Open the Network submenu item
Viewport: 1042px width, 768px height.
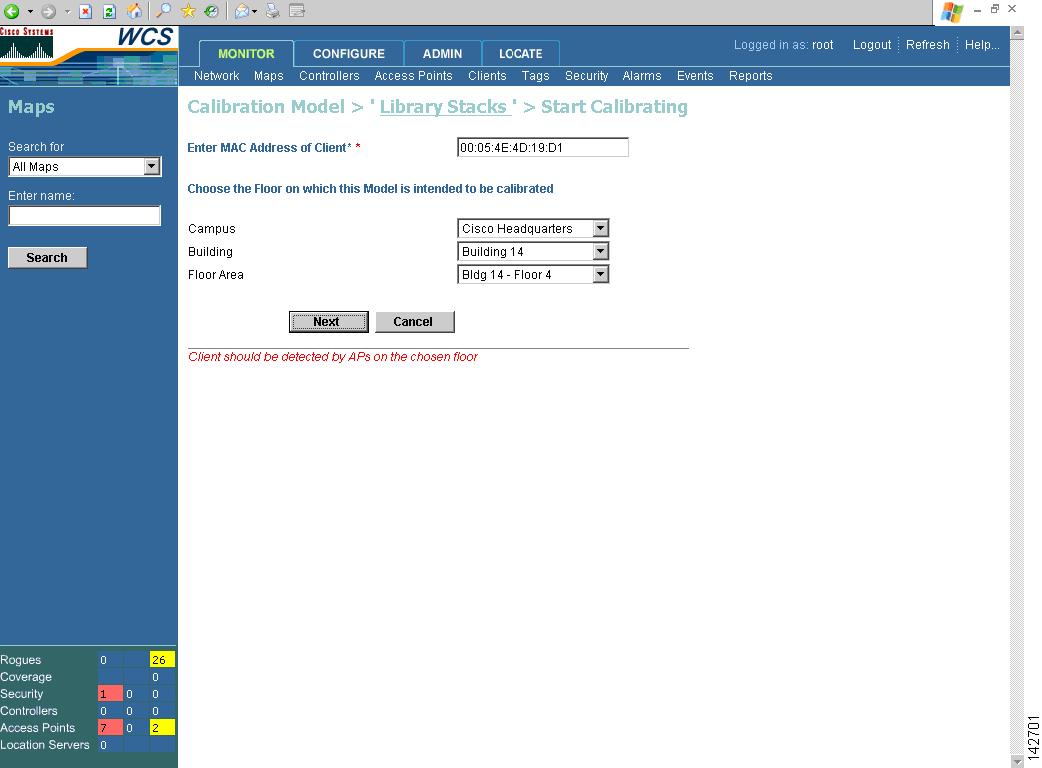(217, 76)
